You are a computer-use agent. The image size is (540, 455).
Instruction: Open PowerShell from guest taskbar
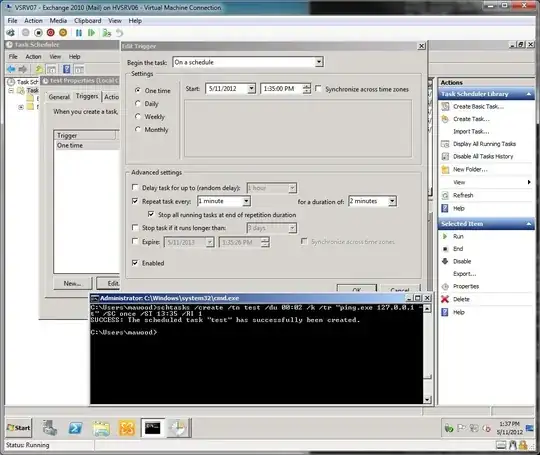[x=75, y=428]
